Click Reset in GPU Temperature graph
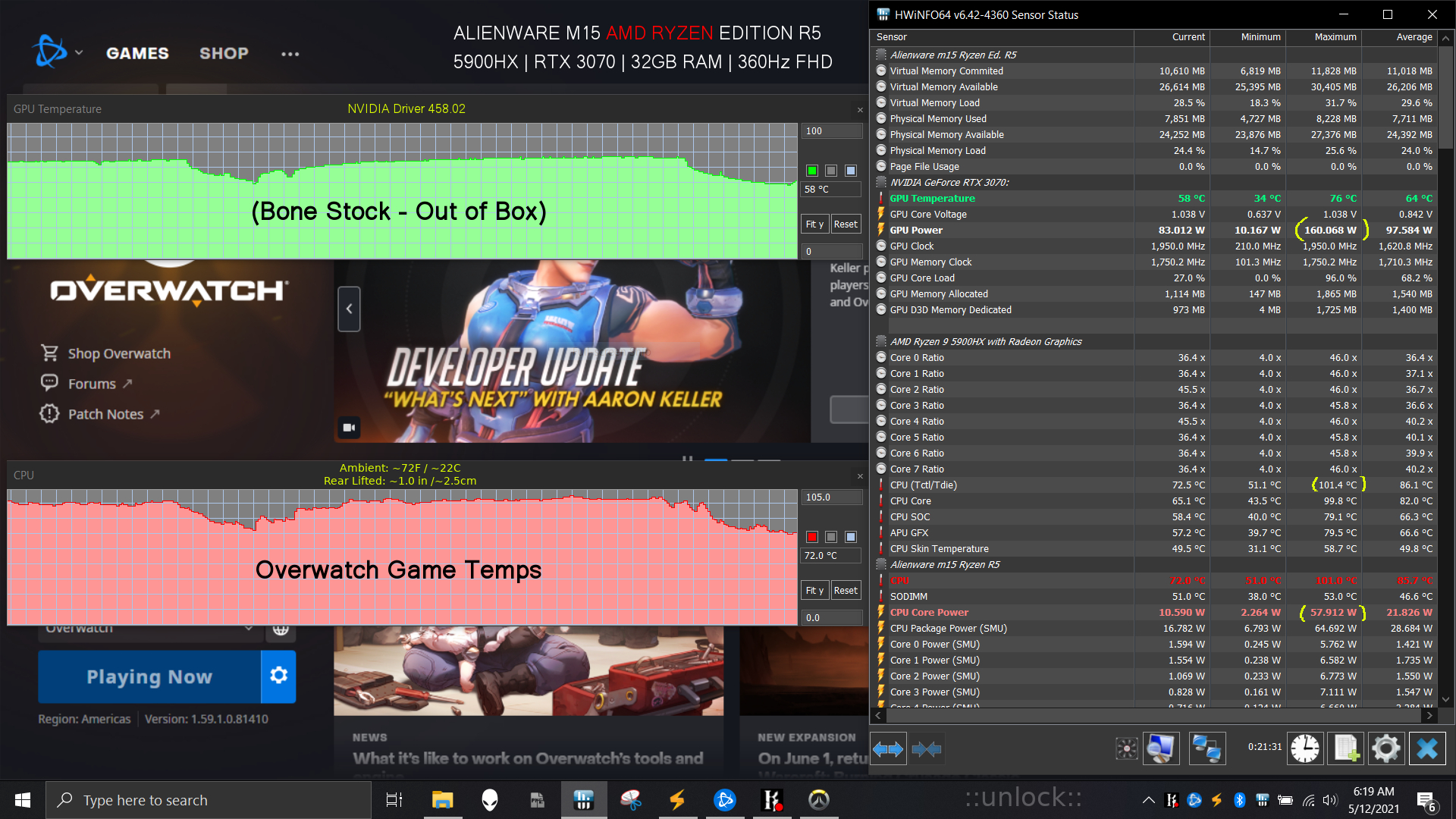Viewport: 1456px width, 819px height. tap(846, 224)
